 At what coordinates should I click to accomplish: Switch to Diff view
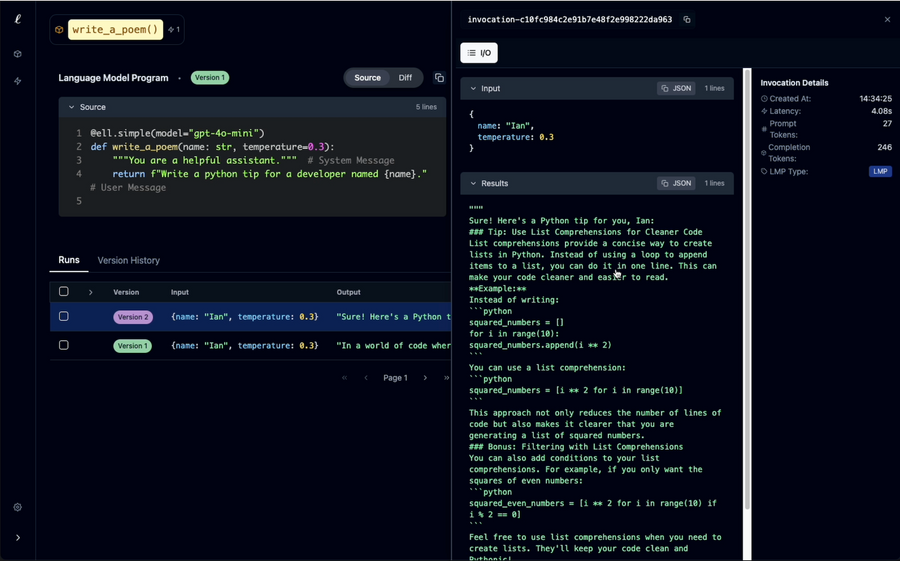click(405, 78)
